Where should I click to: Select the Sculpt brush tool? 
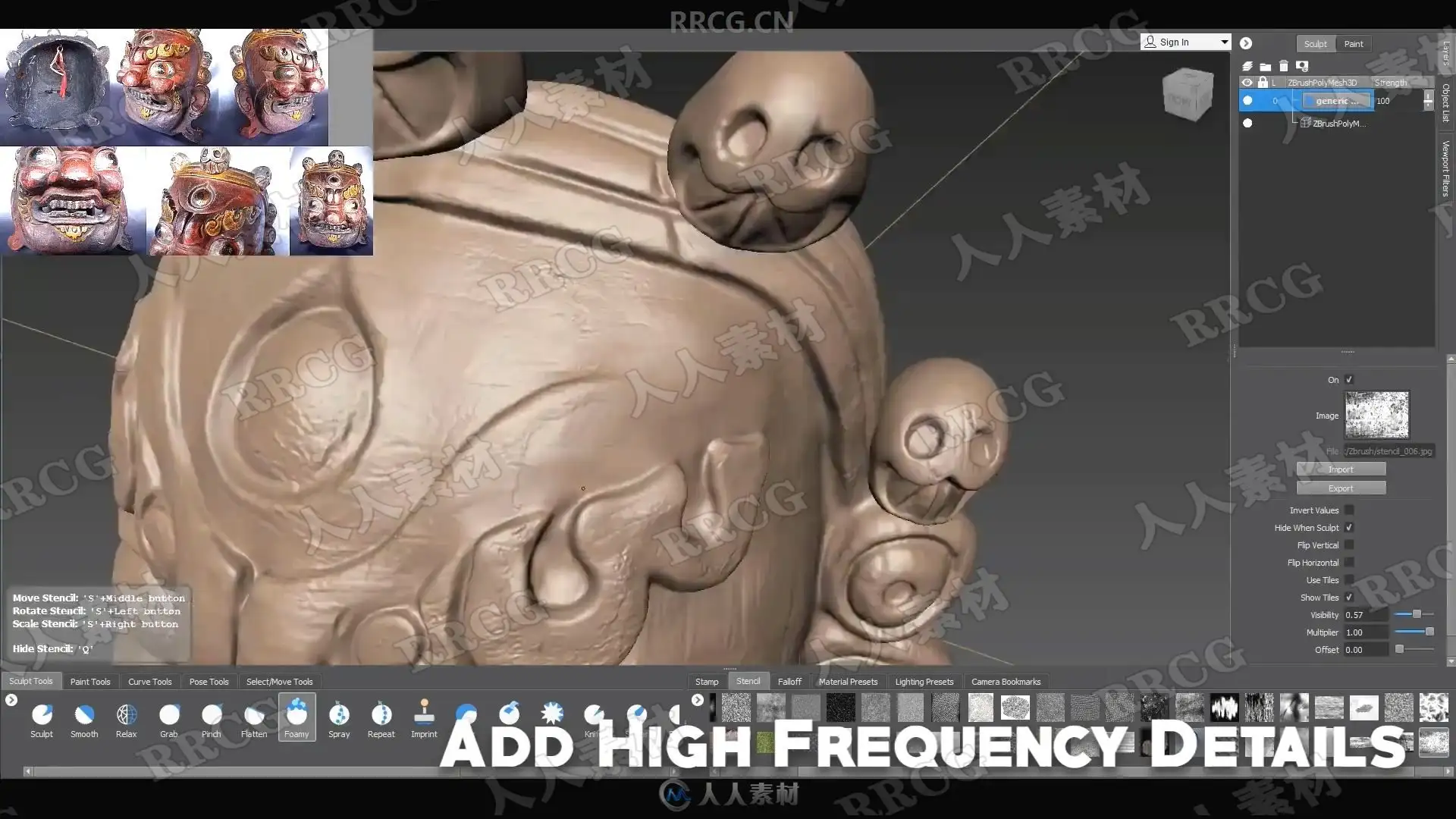point(42,720)
